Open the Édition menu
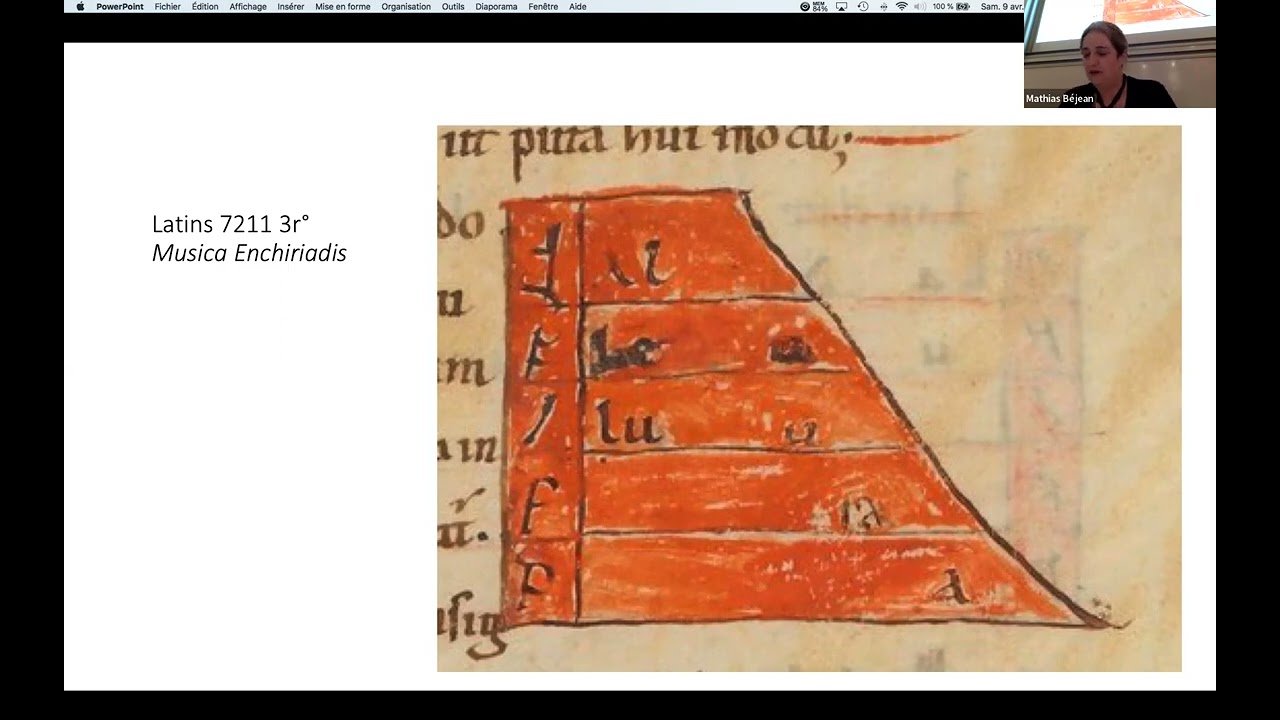The width and height of the screenshot is (1280, 720). point(205,6)
